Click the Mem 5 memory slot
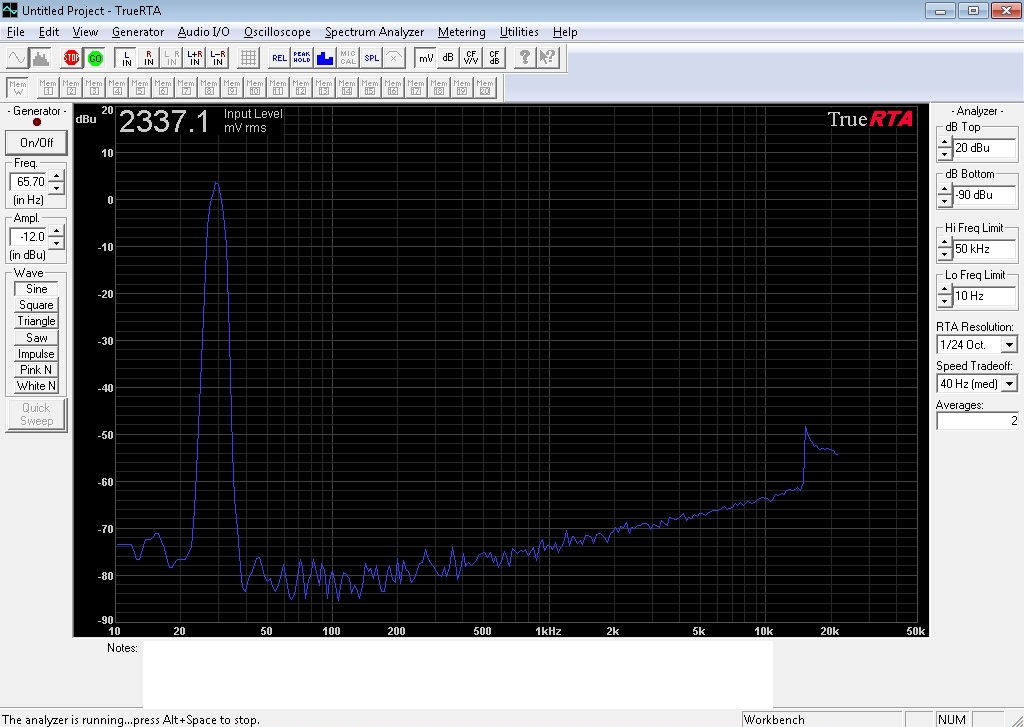Screen dimensions: 1024x727 click(140, 88)
